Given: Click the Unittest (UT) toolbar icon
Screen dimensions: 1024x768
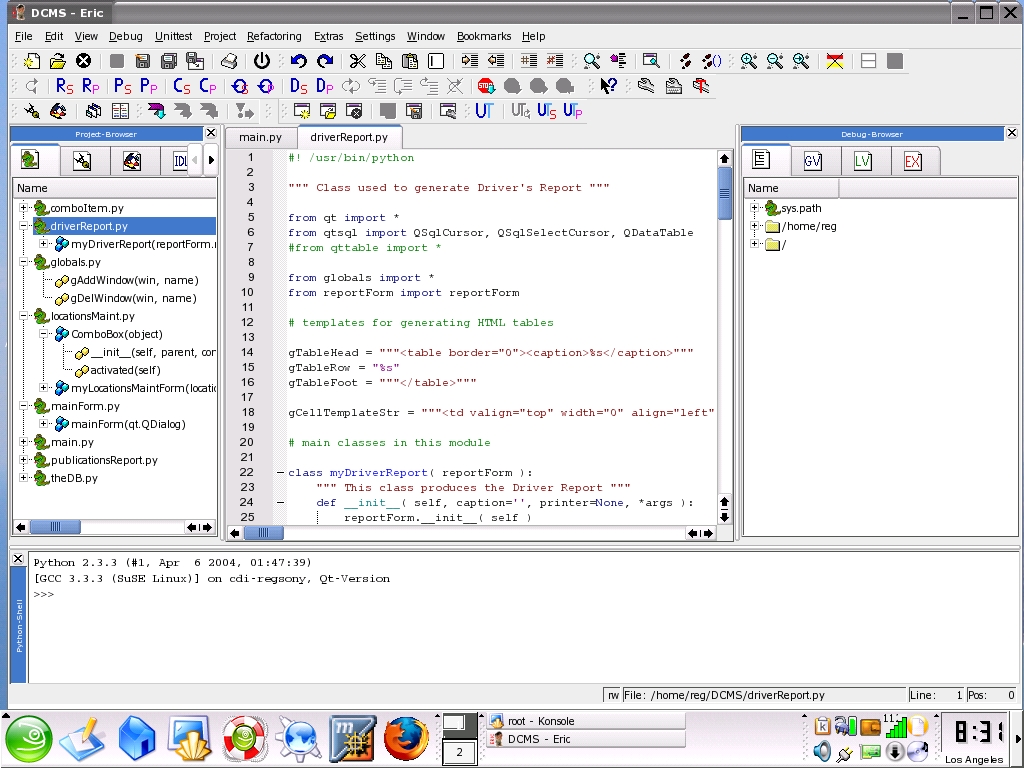Looking at the screenshot, I should point(485,111).
